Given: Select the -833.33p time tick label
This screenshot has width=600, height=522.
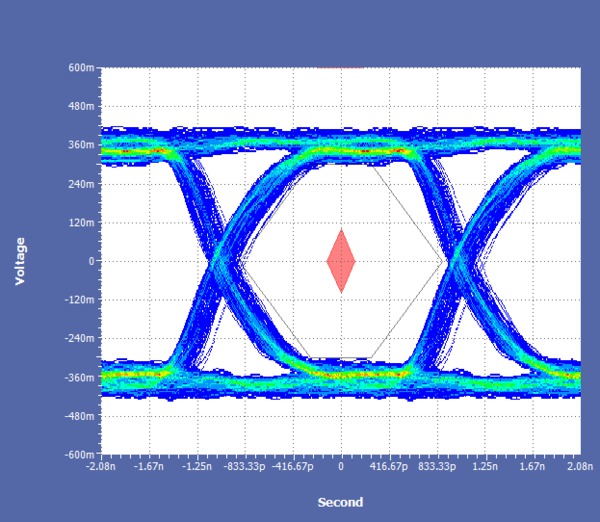Looking at the screenshot, I should tap(243, 466).
